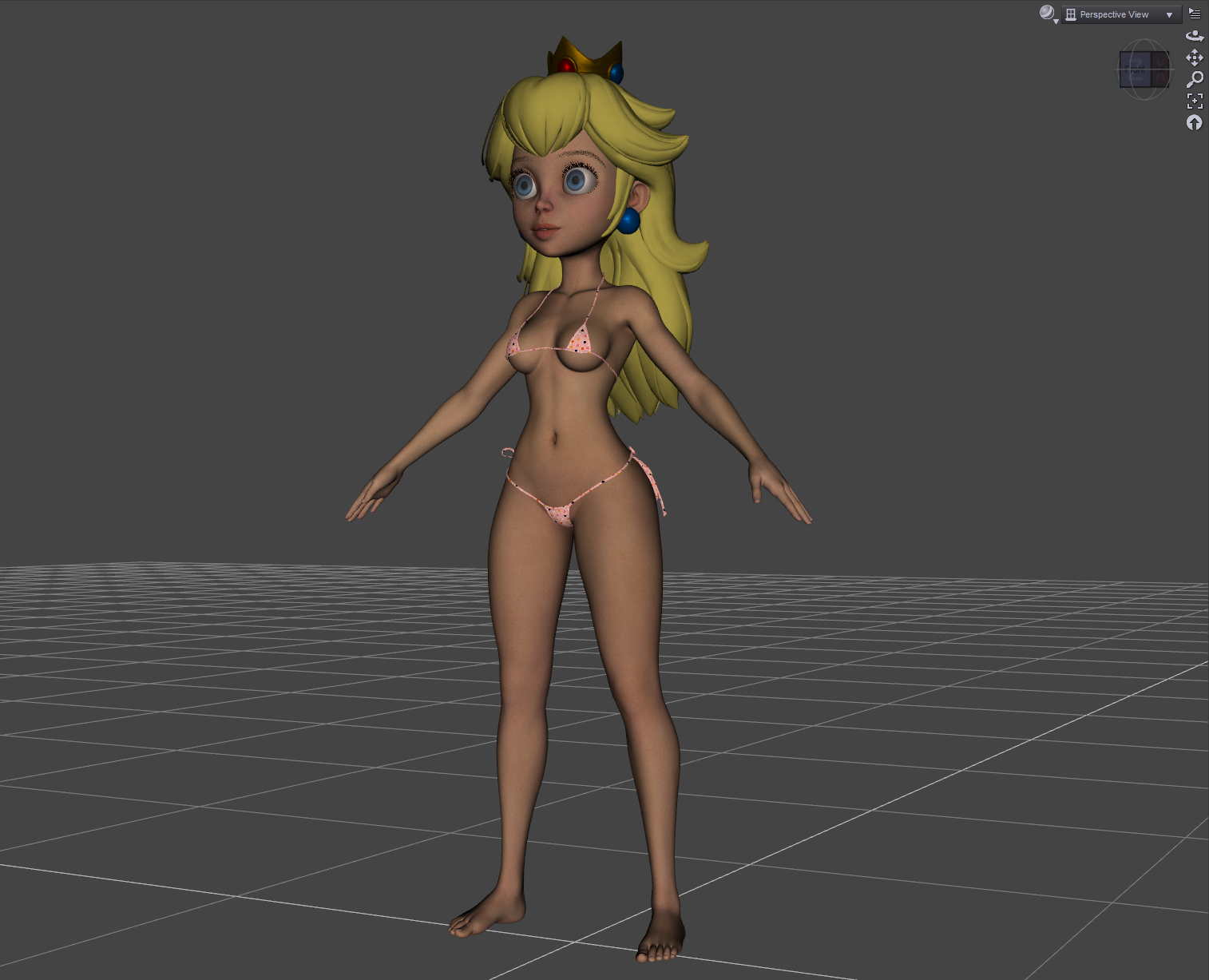The height and width of the screenshot is (980, 1209).
Task: Select the magnifier zoom tool
Action: click(1195, 79)
